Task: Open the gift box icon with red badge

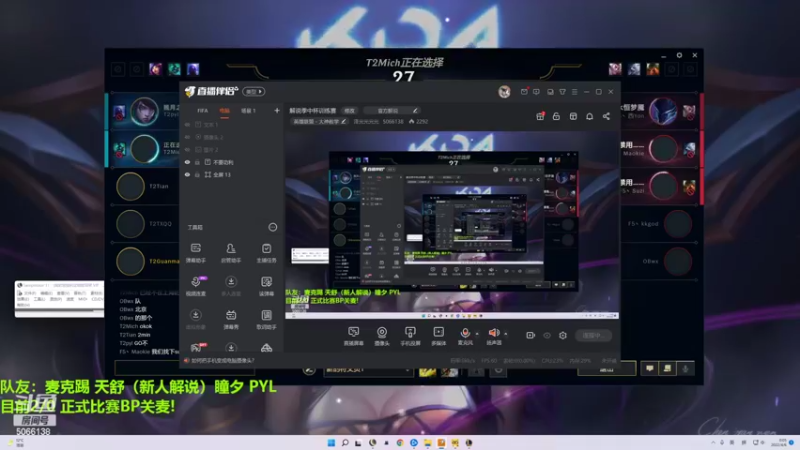Action: coord(540,116)
